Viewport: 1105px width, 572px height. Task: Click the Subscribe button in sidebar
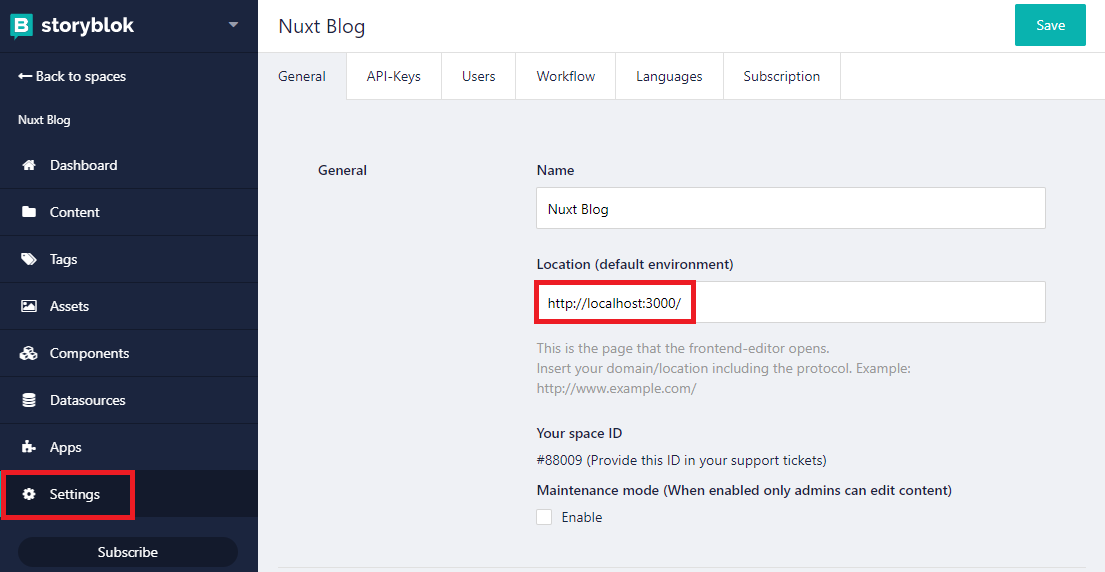coord(128,552)
